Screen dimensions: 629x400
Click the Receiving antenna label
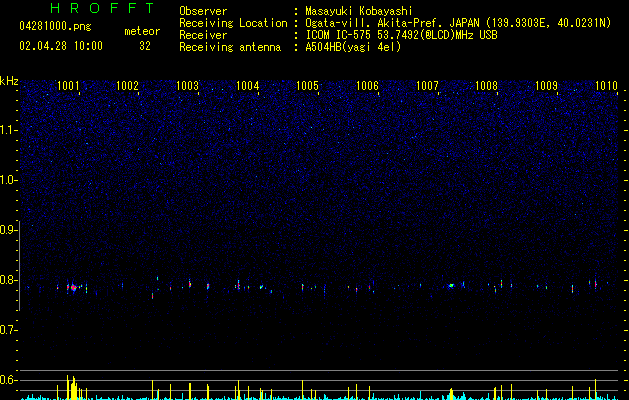pos(230,47)
